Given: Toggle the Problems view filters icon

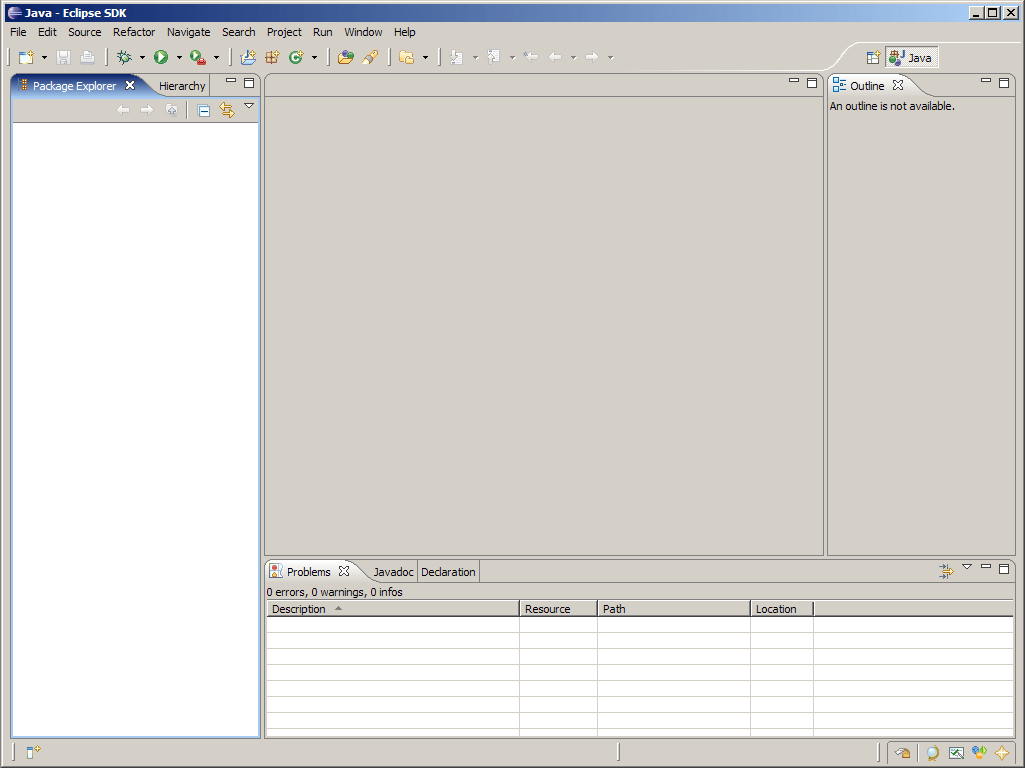Looking at the screenshot, I should pyautogui.click(x=946, y=568).
